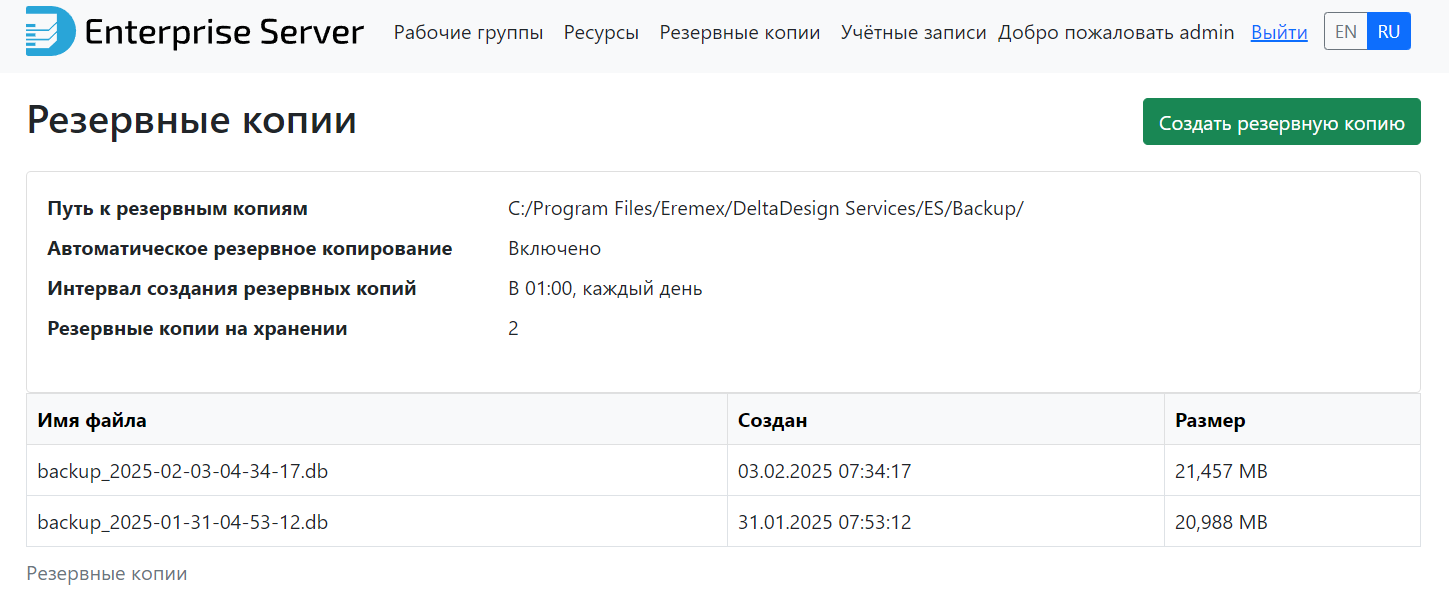Open the Учётные записи menu item
Image resolution: width=1449 pixels, height=600 pixels.
click(x=914, y=33)
